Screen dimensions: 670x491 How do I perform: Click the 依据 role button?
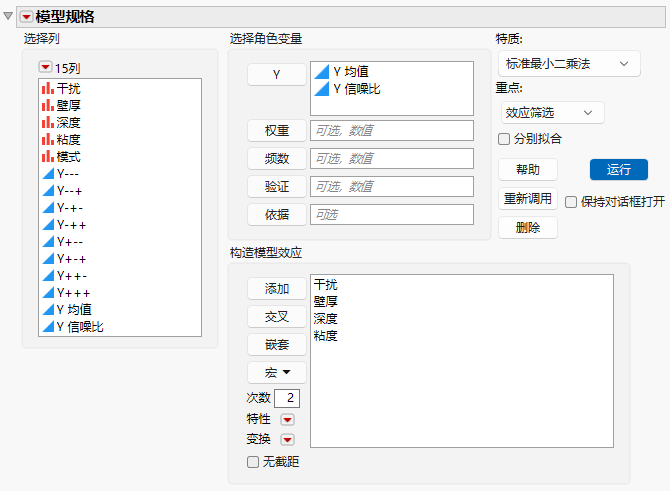tap(277, 215)
